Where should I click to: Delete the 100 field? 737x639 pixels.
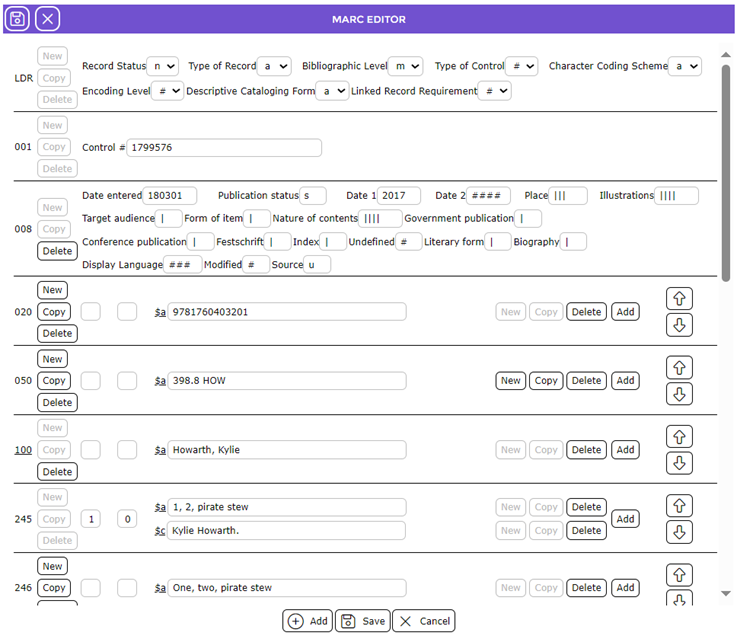pyautogui.click(x=57, y=472)
